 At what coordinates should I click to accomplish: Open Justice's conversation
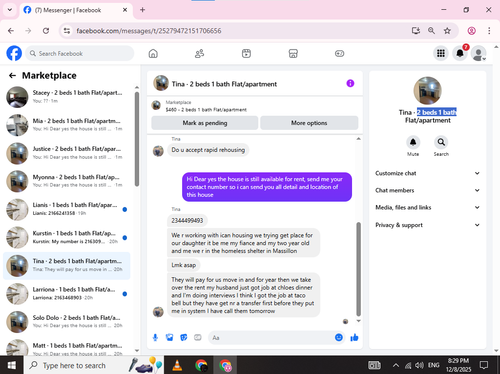pos(67,153)
